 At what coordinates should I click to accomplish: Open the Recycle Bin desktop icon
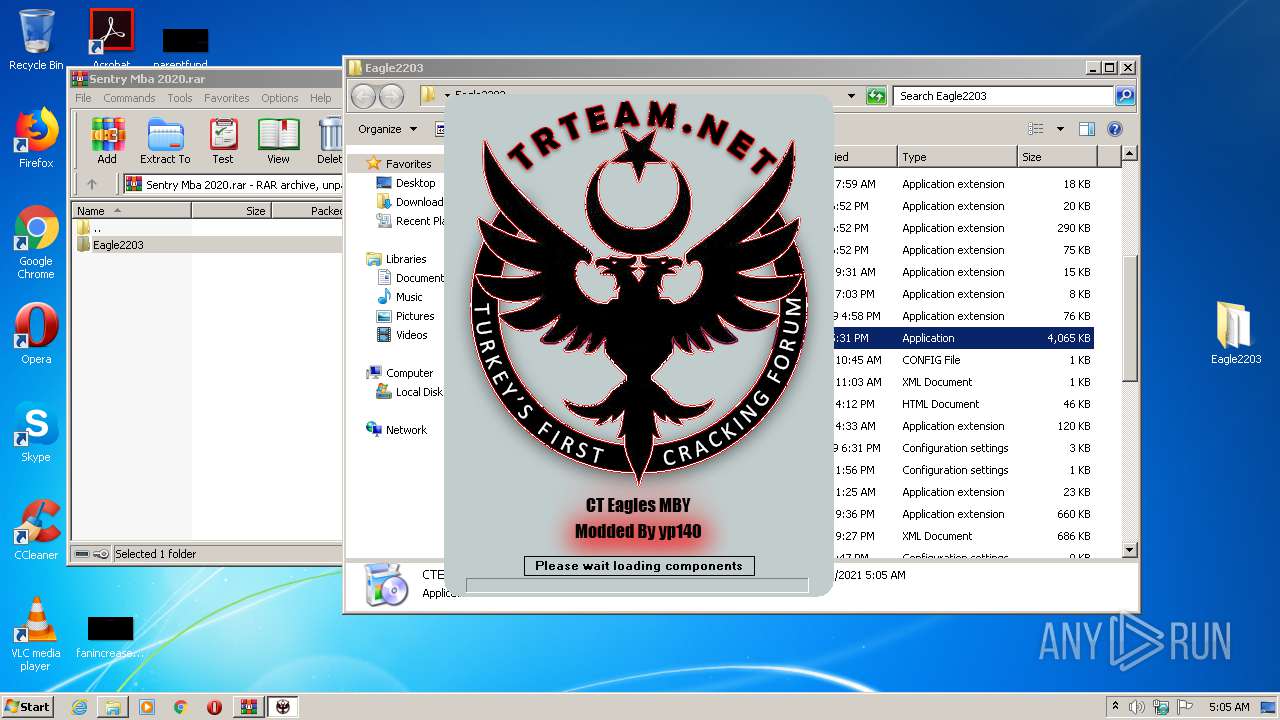[x=36, y=40]
